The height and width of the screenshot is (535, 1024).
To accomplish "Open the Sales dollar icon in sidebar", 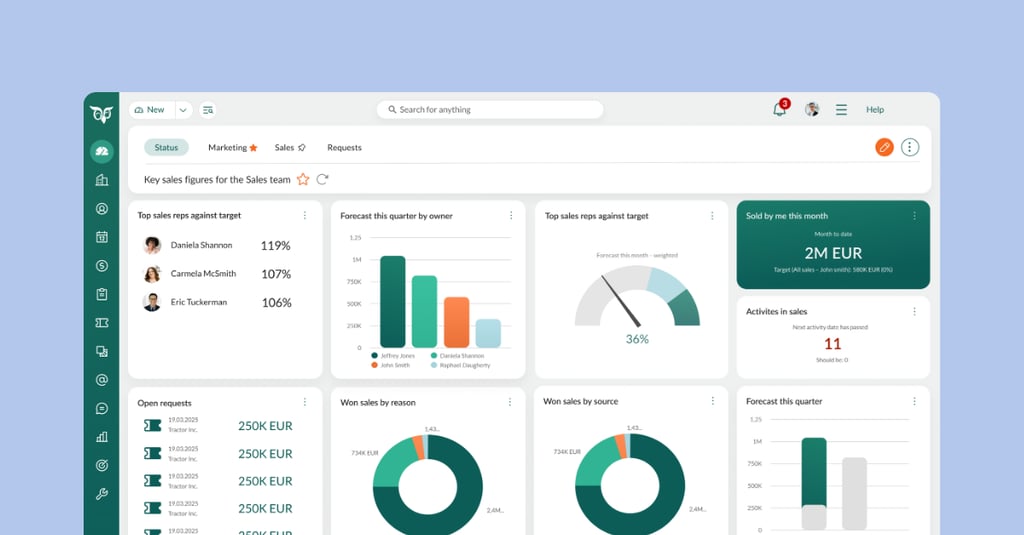I will pyautogui.click(x=101, y=266).
